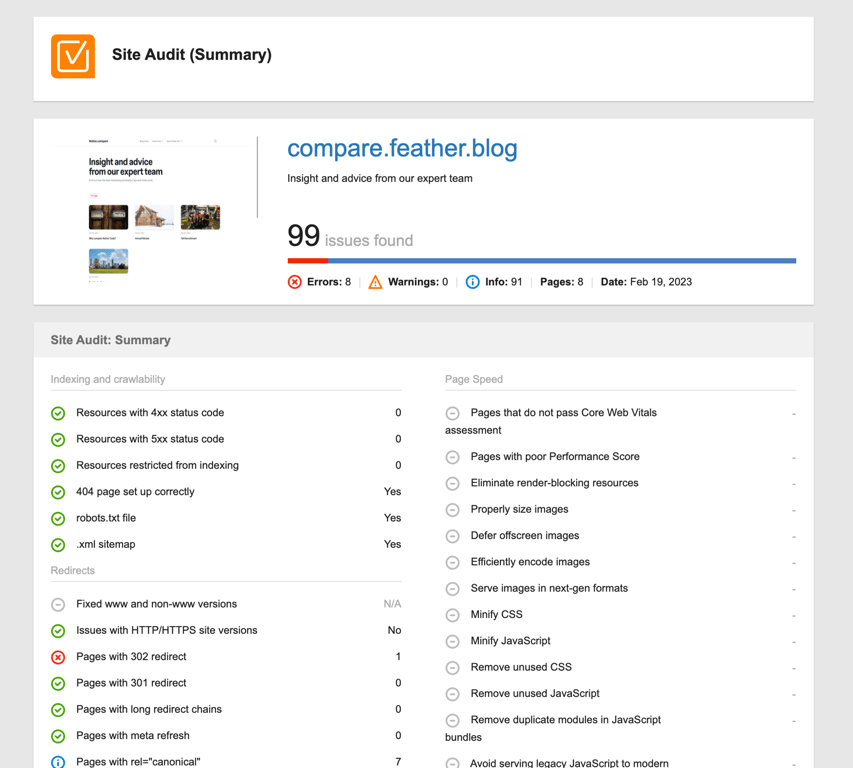
Task: Click grey icon beside Properly size images
Action: coord(453,510)
